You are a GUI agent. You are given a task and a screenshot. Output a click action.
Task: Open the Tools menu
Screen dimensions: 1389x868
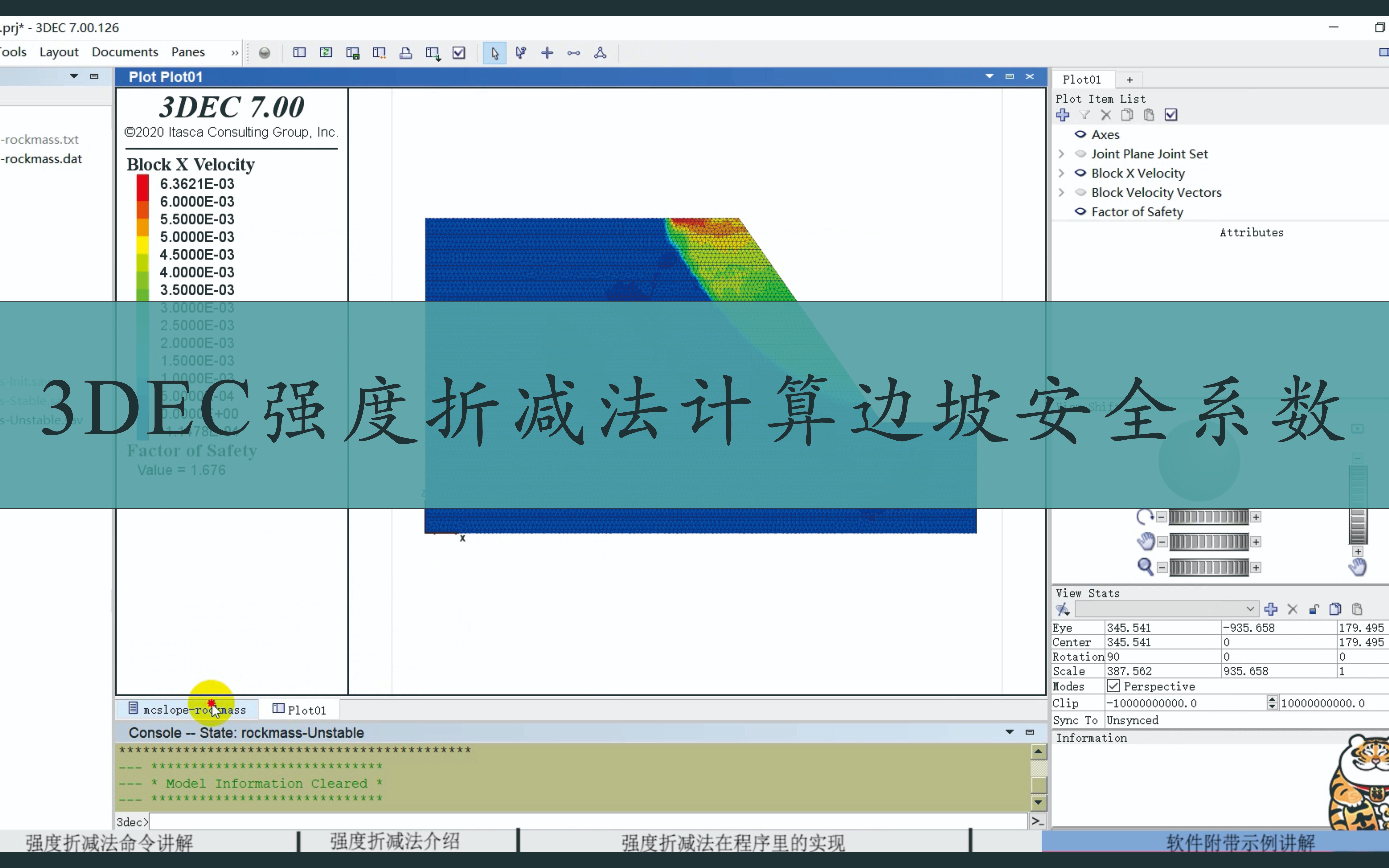coord(13,51)
